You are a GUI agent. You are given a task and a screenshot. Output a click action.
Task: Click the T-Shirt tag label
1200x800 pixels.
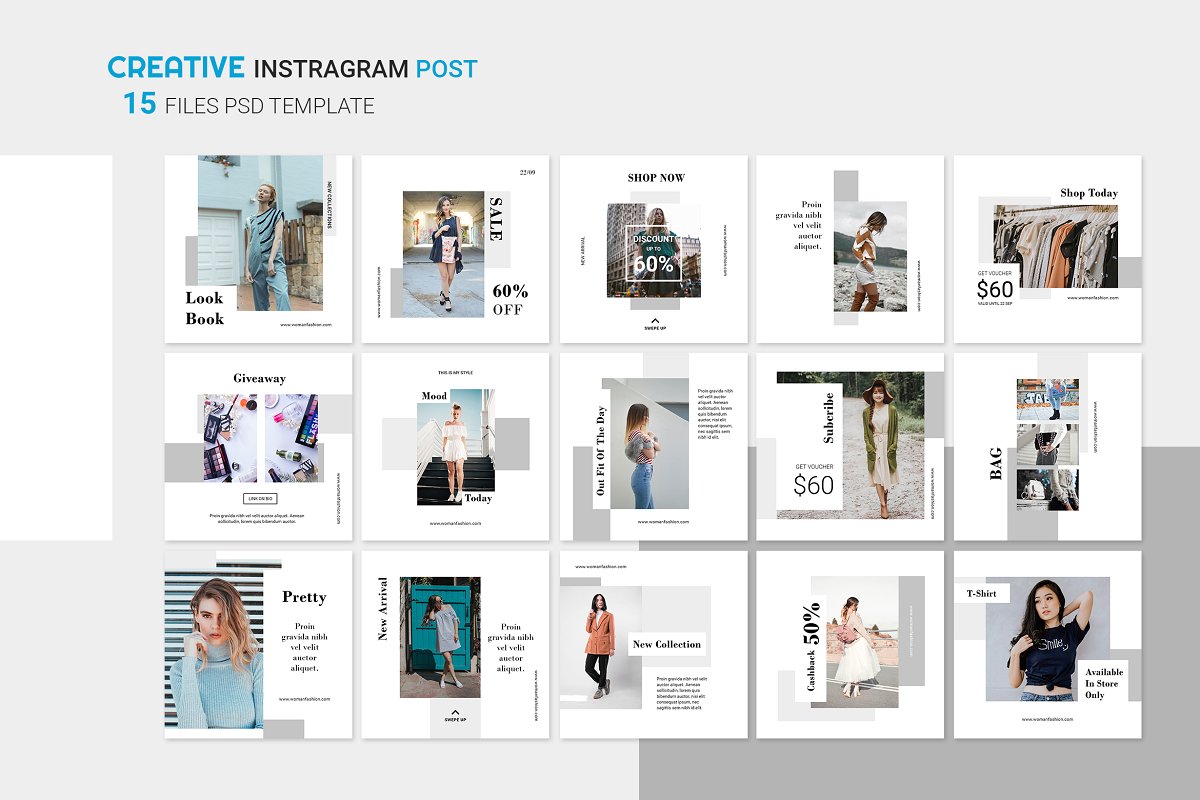pyautogui.click(x=981, y=593)
